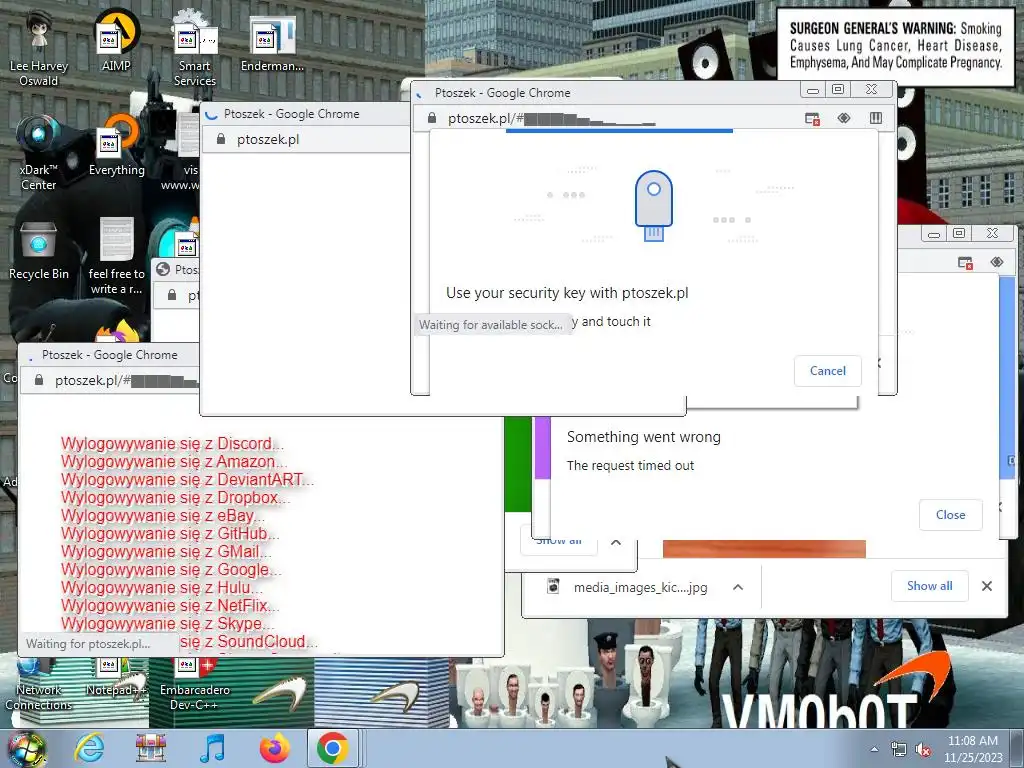
Task: Open the 'feel free to write a r...' text file
Action: [116, 255]
